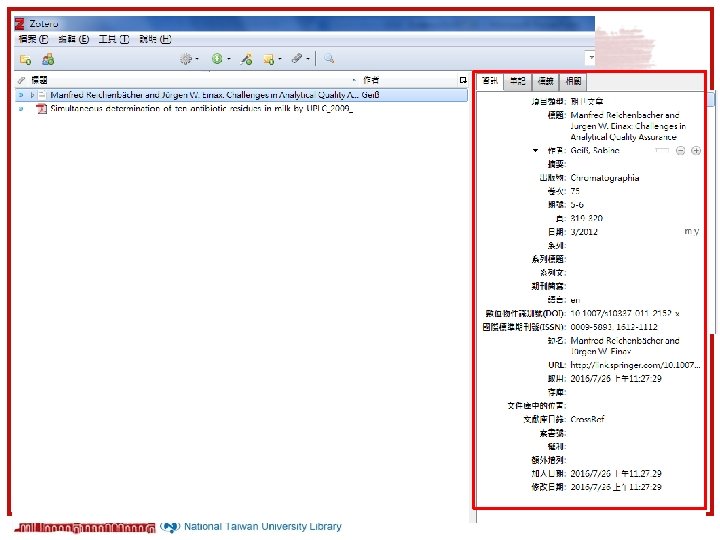The width and height of the screenshot is (720, 540).
Task: Open the dropdown arrow beside New Note icon
Action: (x=280, y=59)
